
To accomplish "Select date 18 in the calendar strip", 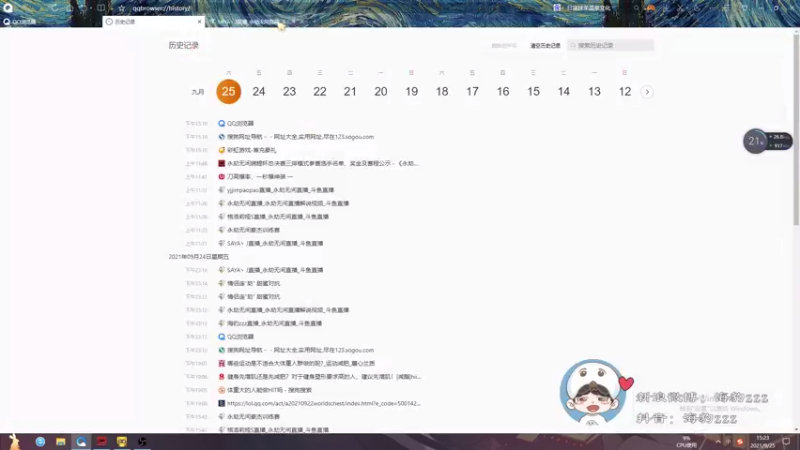I will 442,92.
